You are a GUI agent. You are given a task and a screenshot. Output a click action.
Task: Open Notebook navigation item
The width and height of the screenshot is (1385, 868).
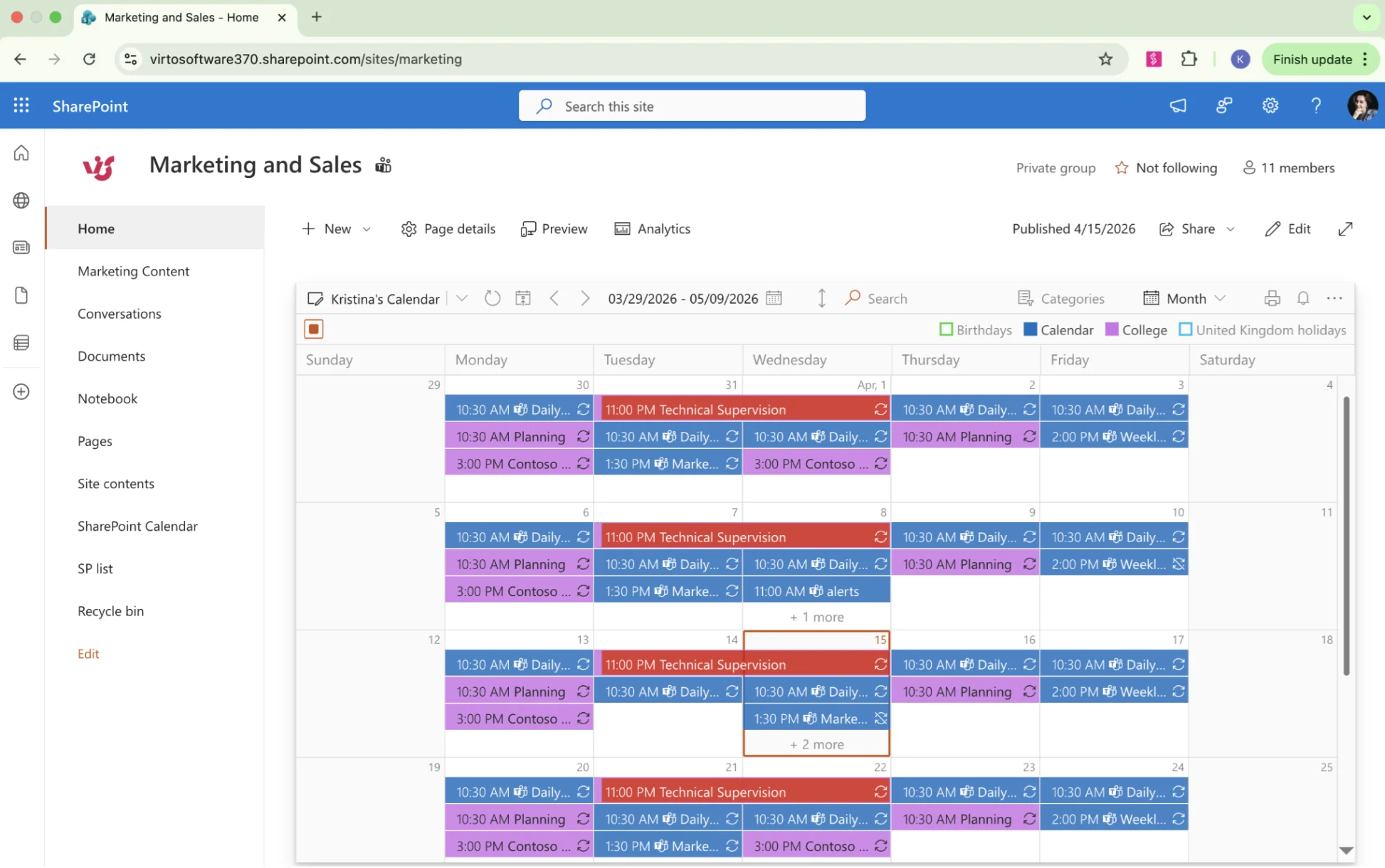[107, 398]
